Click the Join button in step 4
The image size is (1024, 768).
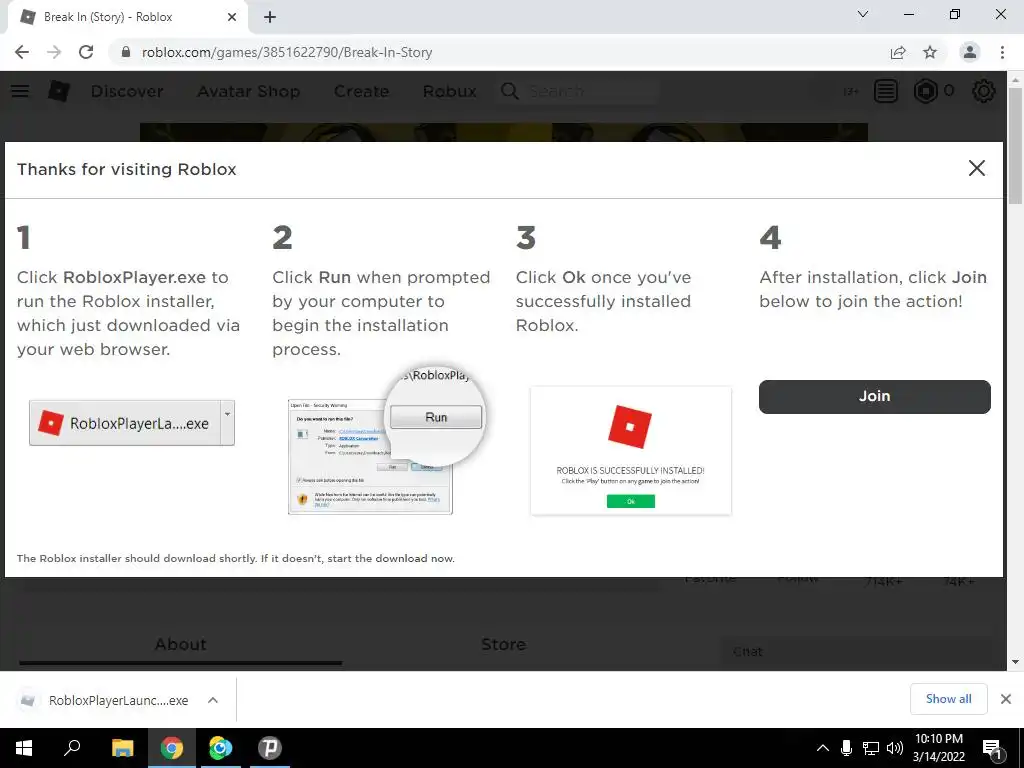coord(874,396)
